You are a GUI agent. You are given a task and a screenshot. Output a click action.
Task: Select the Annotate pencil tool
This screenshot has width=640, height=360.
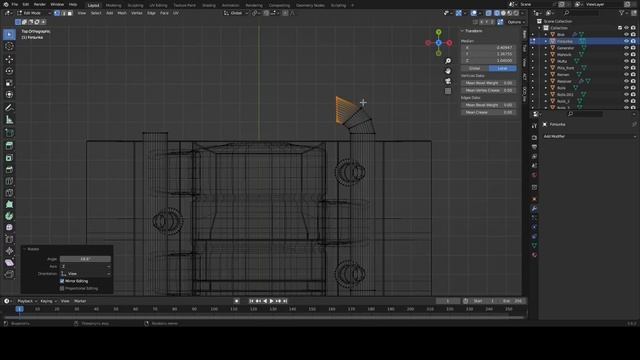9,108
